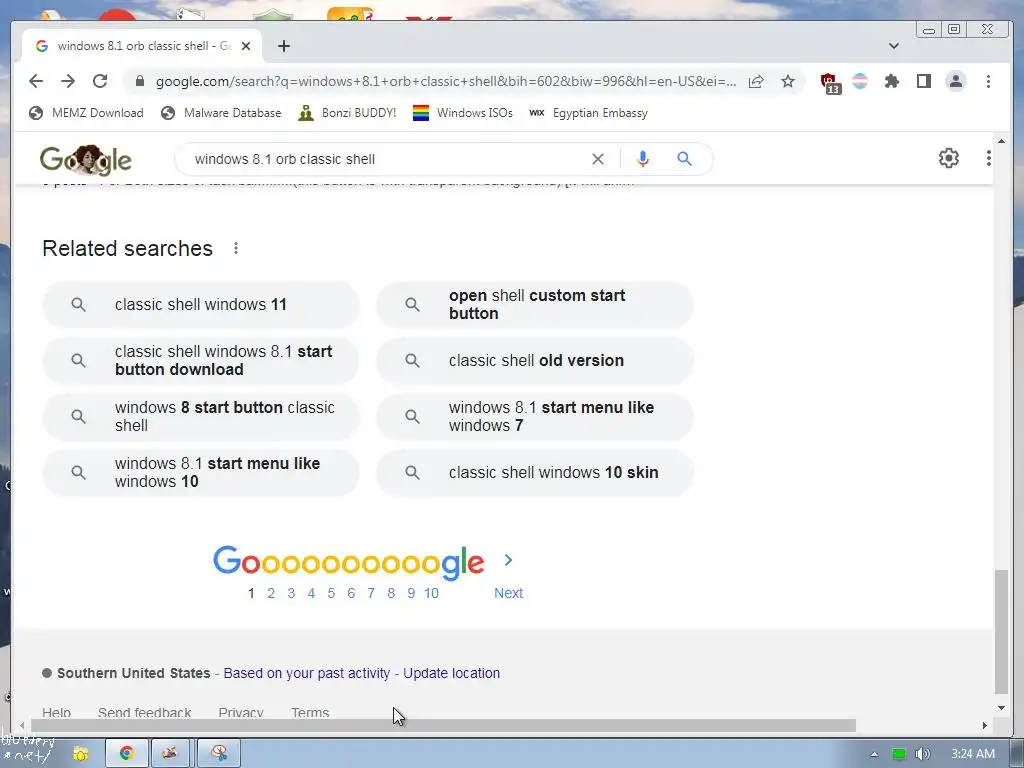Go to results page 2
Image resolution: width=1024 pixels, height=768 pixels.
(x=271, y=593)
